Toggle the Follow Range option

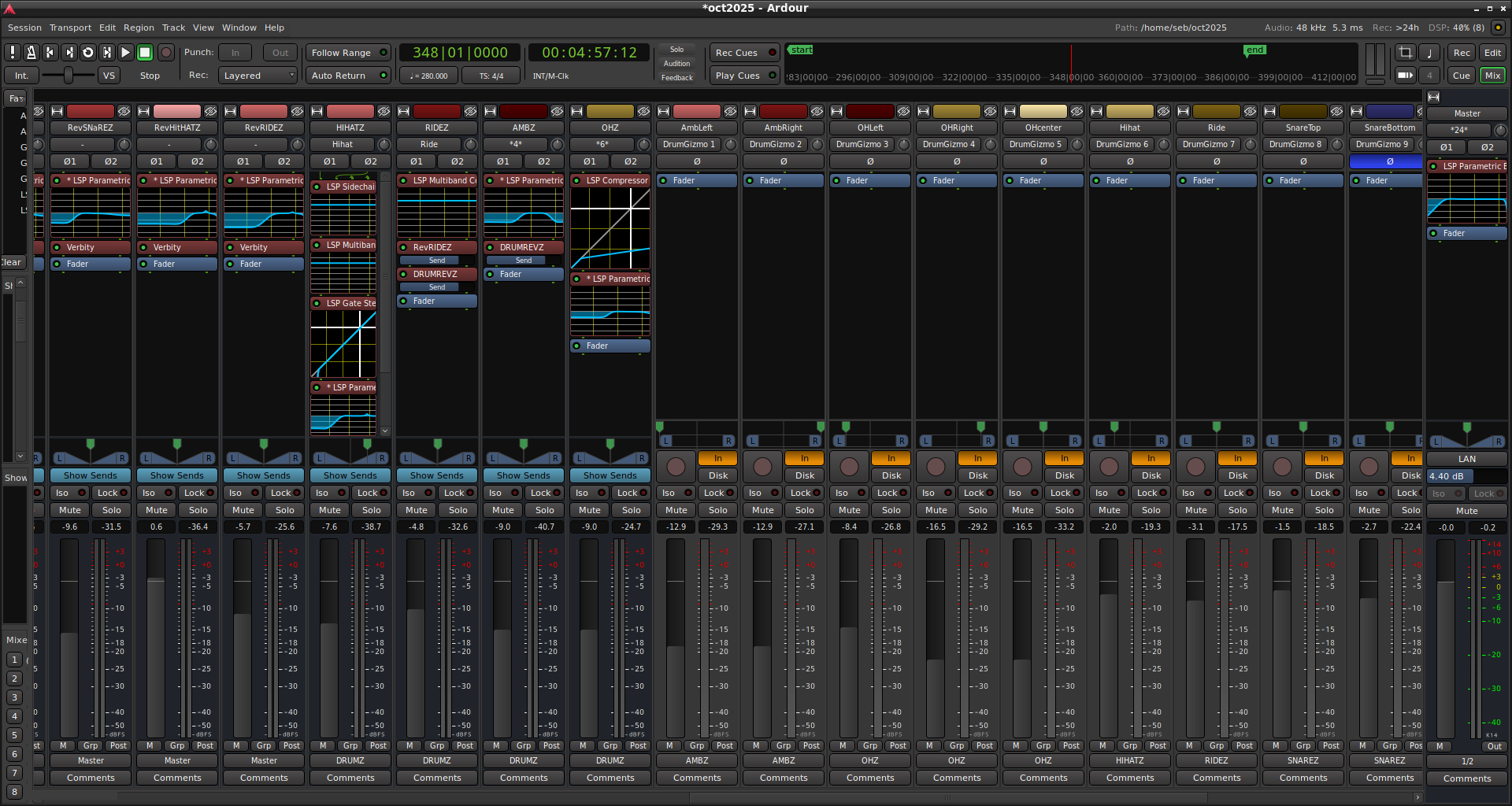coord(348,53)
